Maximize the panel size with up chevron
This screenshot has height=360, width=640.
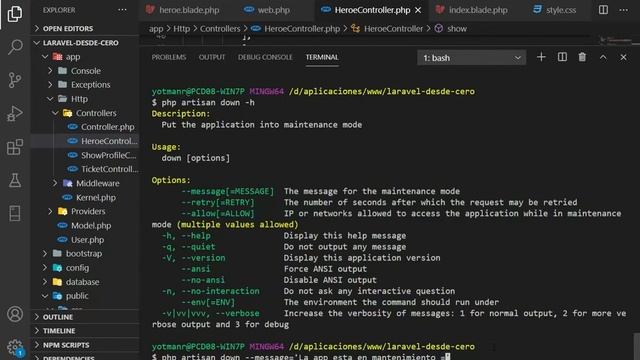pos(603,57)
